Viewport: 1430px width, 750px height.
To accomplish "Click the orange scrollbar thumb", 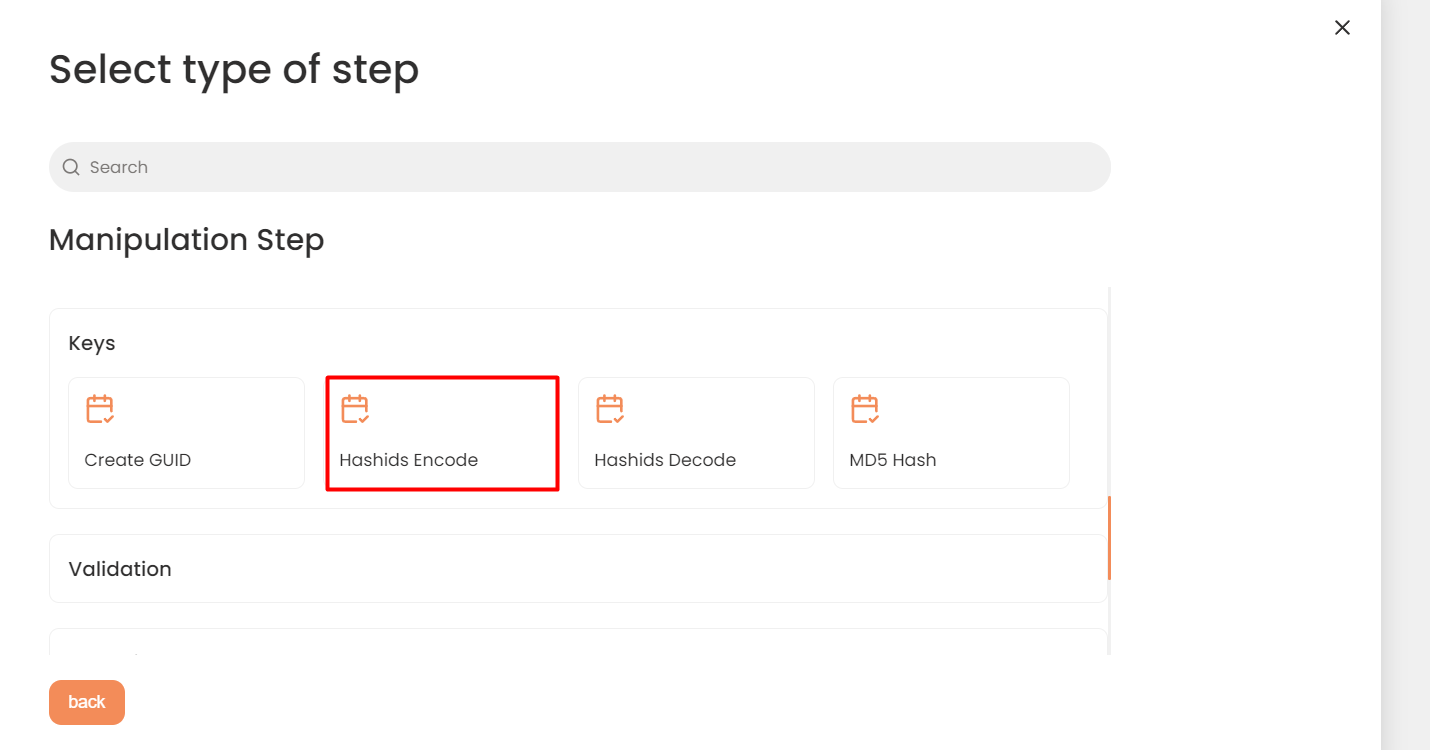I will pyautogui.click(x=1109, y=537).
